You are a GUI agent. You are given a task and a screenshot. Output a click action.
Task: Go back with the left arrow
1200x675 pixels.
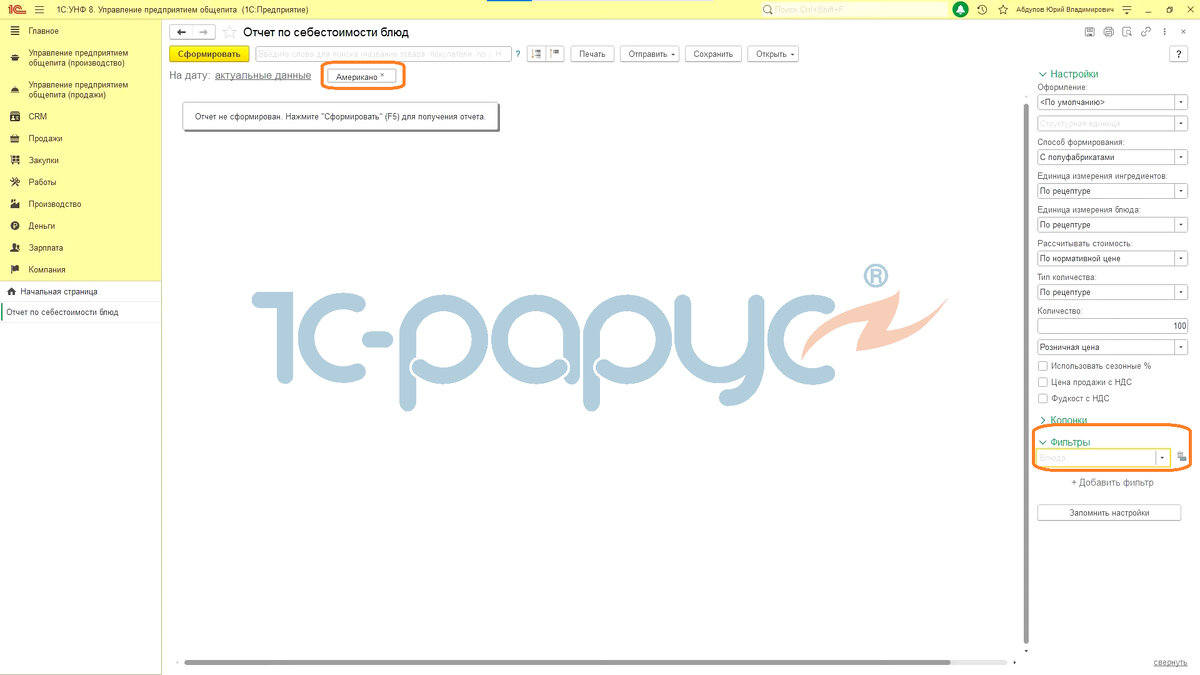[181, 32]
